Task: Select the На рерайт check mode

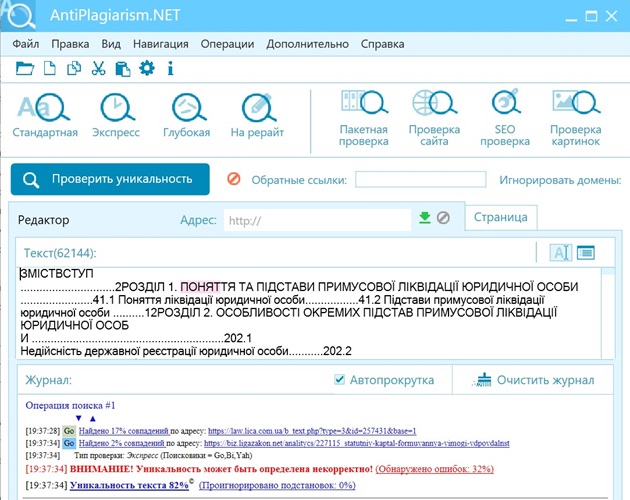Action: click(257, 116)
